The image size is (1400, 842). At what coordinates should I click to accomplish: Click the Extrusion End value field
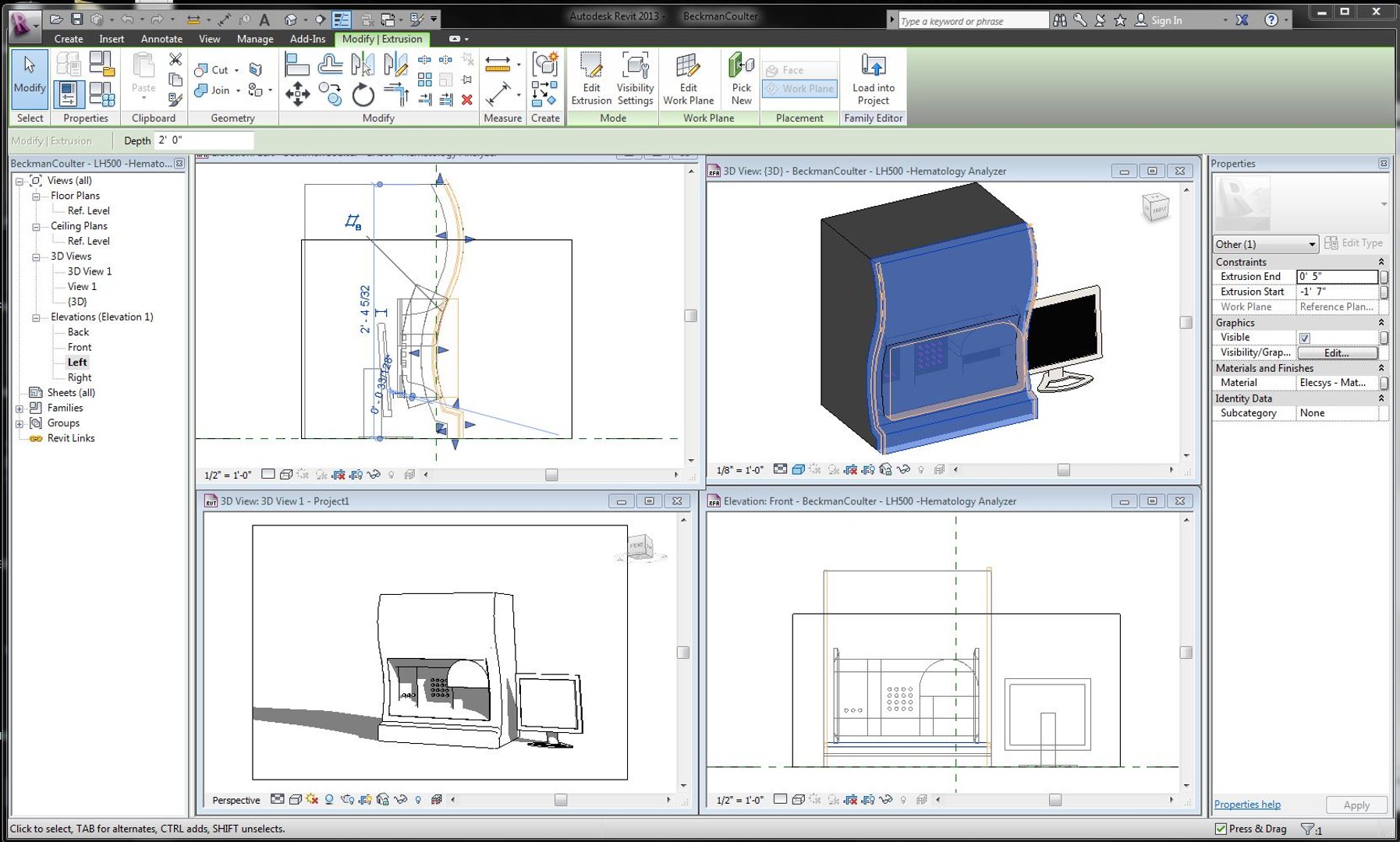1337,277
